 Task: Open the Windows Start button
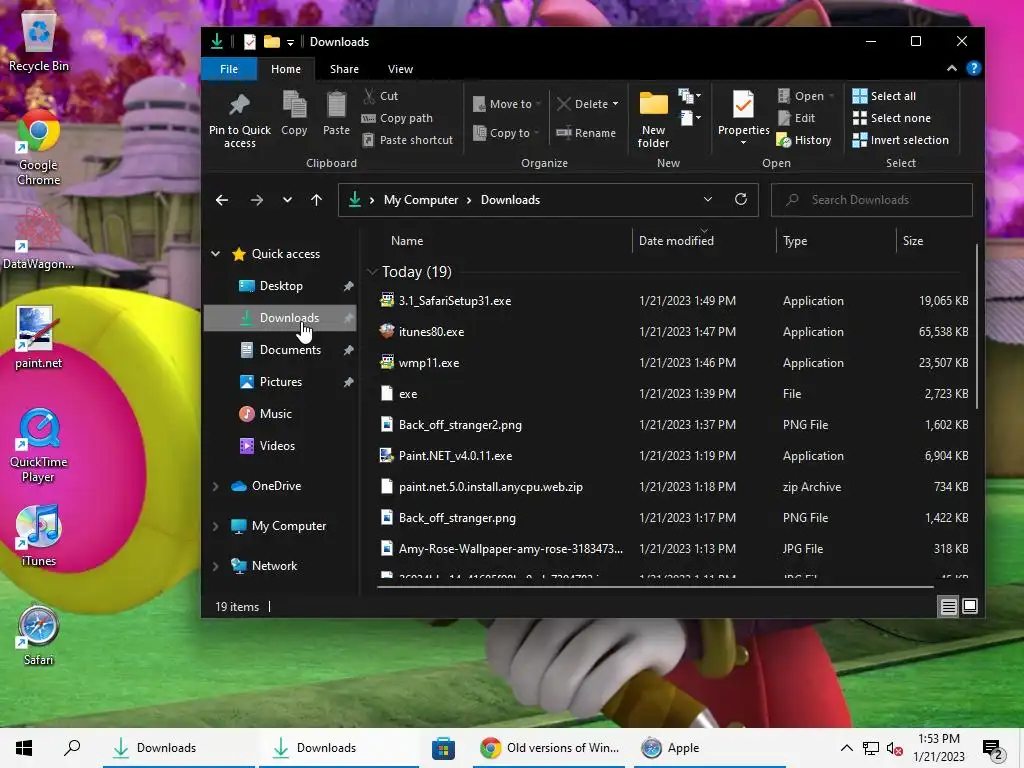(24, 748)
